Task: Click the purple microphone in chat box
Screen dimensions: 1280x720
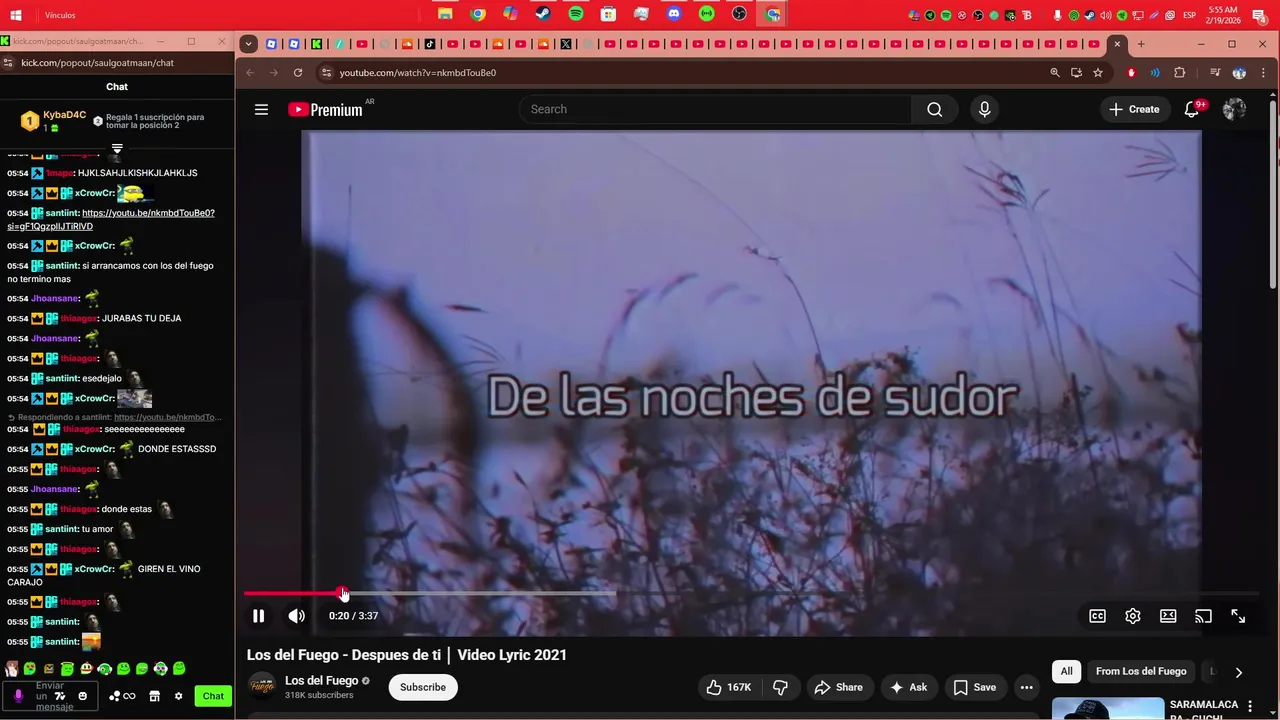Action: (19, 696)
